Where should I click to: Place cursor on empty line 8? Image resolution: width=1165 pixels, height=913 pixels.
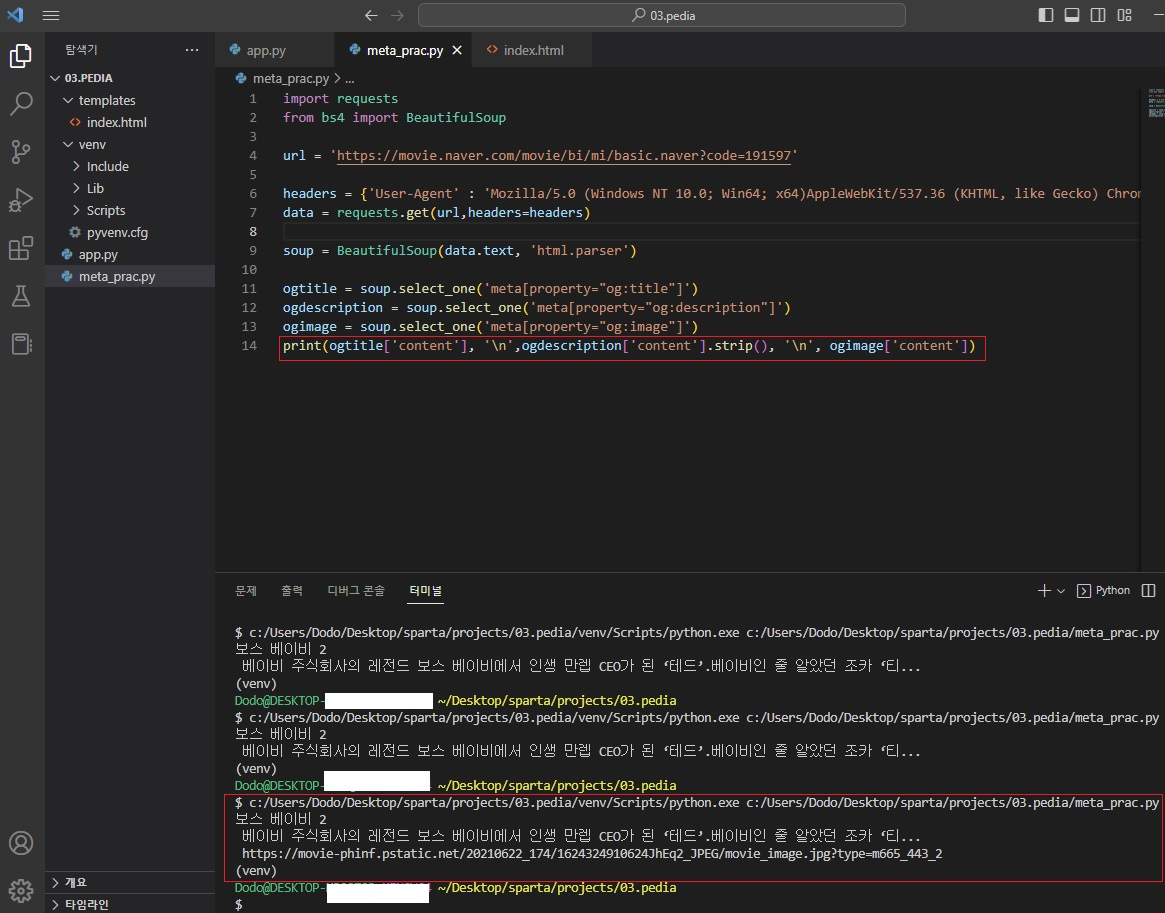pyautogui.click(x=710, y=232)
